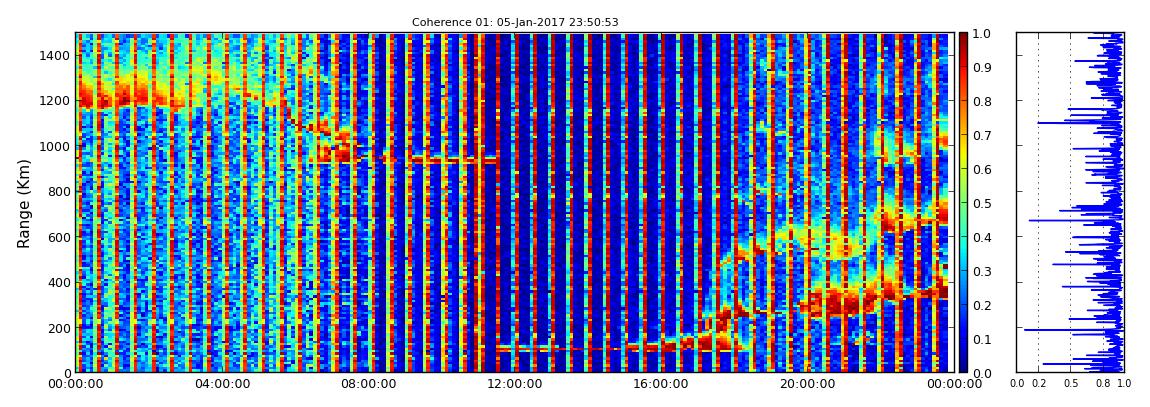Screen dimensions: 1150x407
Task: Click the colorbar 0.1 label
Action: (982, 339)
